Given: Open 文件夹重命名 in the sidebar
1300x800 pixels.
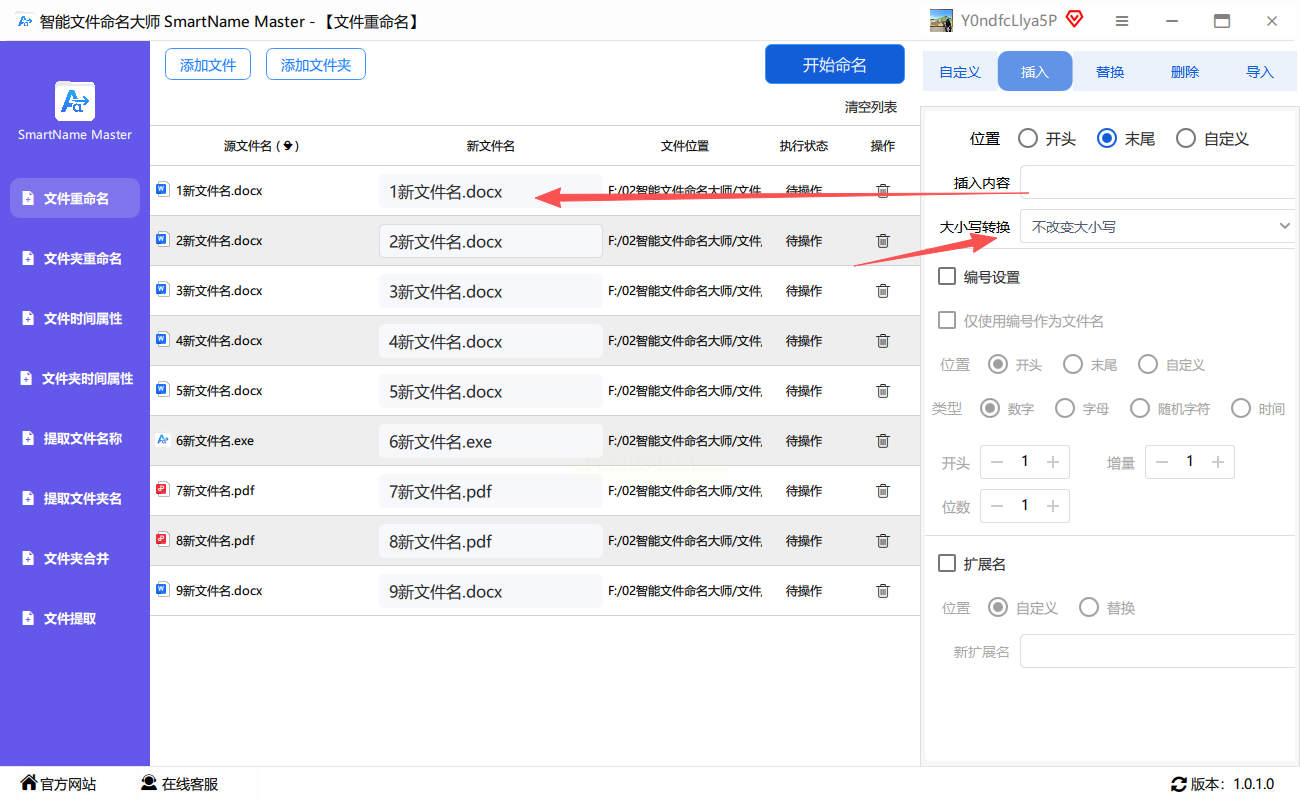Looking at the screenshot, I should (x=80, y=259).
